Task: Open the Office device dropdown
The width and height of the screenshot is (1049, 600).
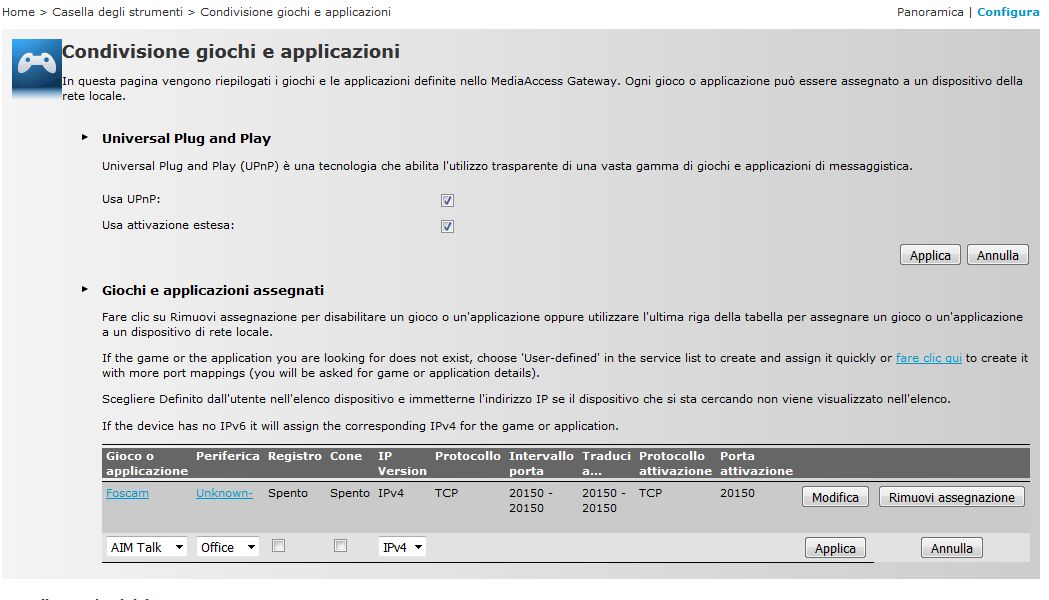Action: tap(227, 547)
